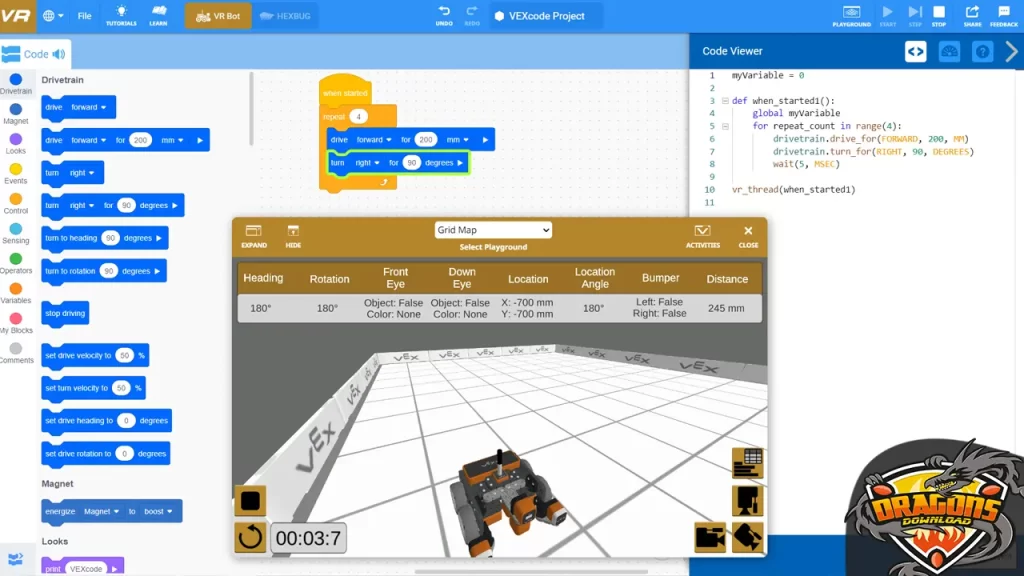This screenshot has height=576, width=1024.
Task: Reset the playground with the circular arrow
Action: (x=250, y=538)
